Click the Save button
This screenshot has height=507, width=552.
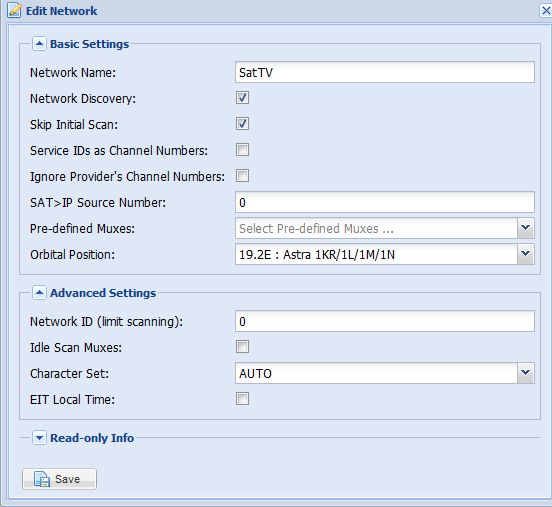59,479
